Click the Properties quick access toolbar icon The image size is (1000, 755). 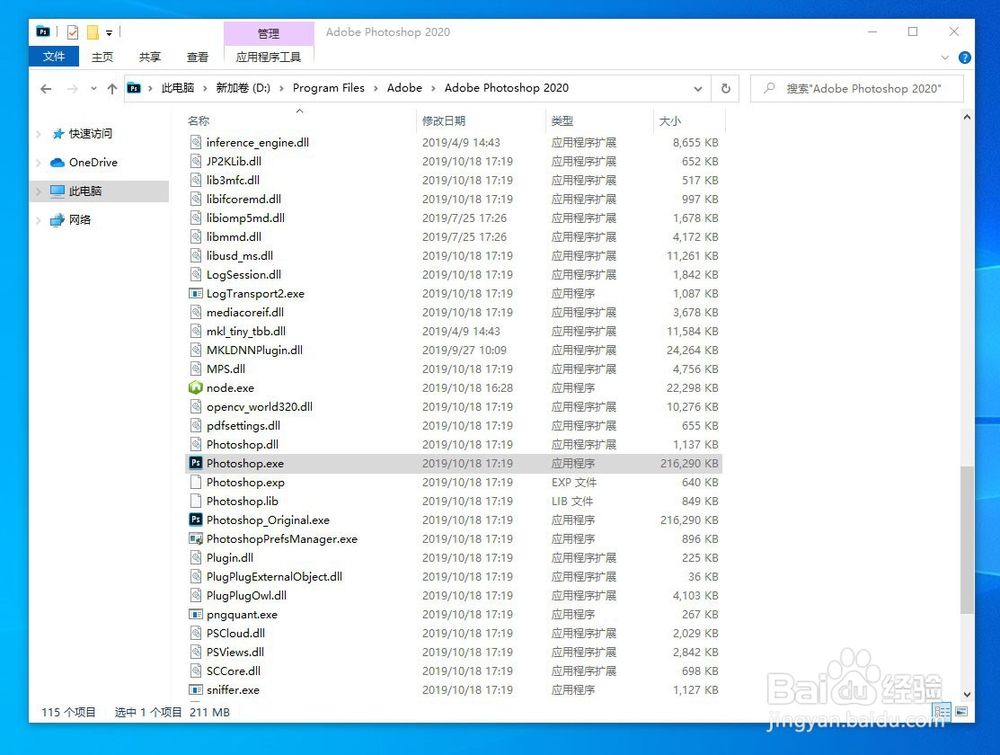[x=73, y=32]
